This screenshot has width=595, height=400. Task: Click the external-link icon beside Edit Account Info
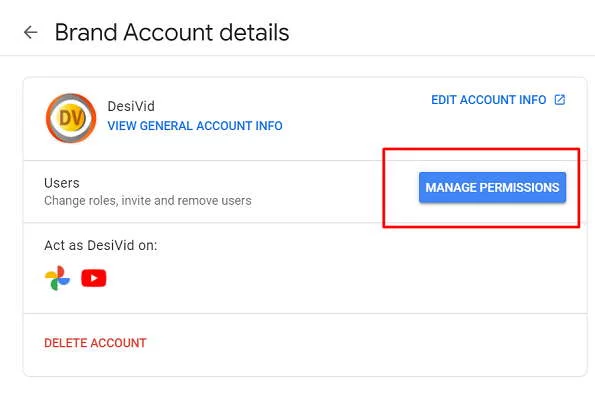[560, 100]
